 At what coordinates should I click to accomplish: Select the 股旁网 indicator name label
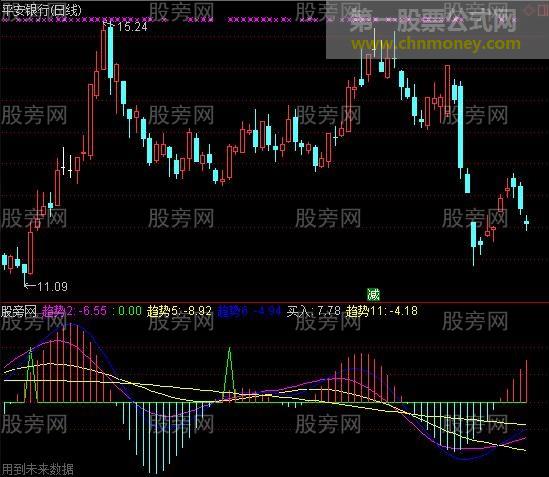point(19,311)
